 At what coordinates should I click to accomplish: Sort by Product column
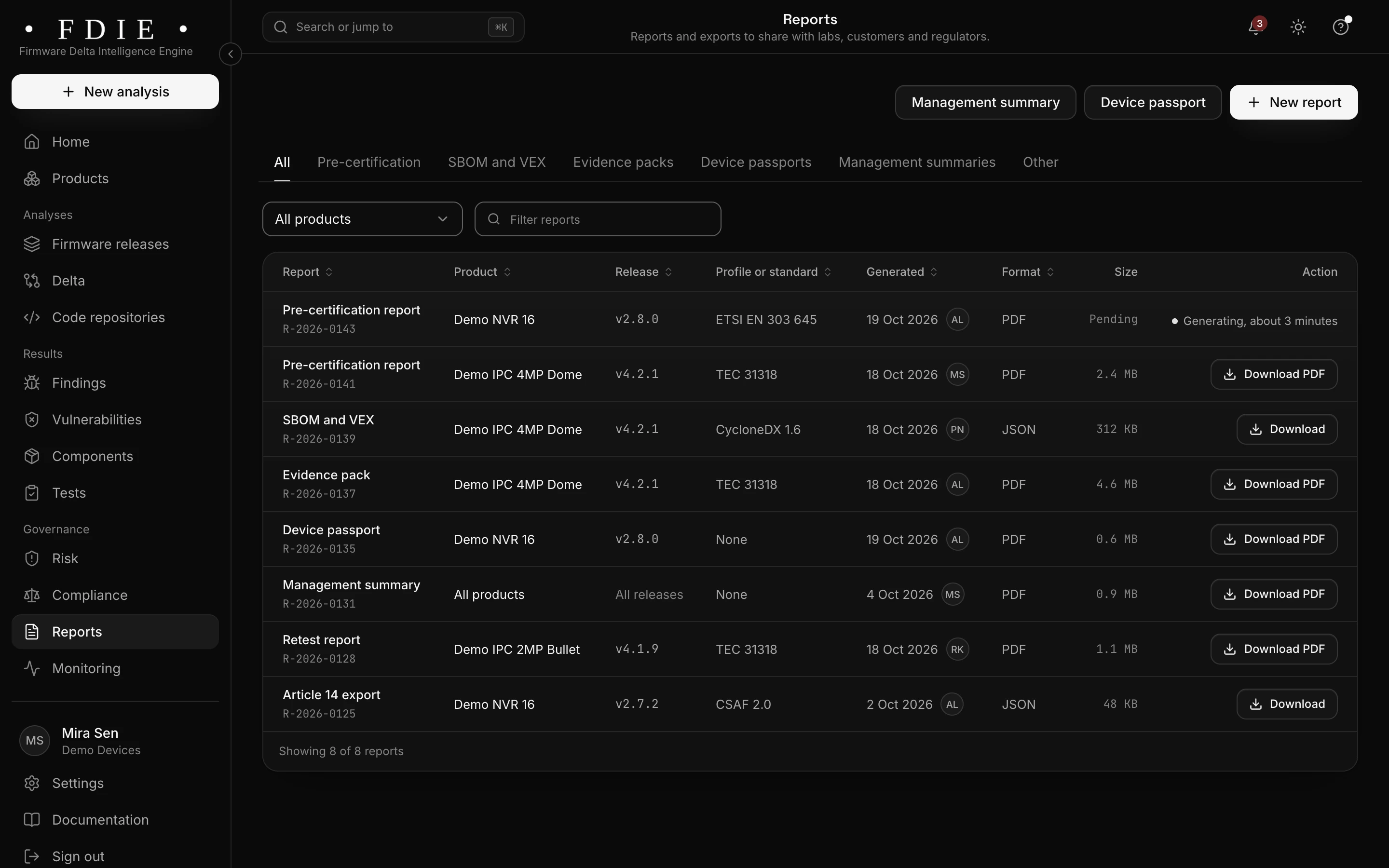[482, 272]
